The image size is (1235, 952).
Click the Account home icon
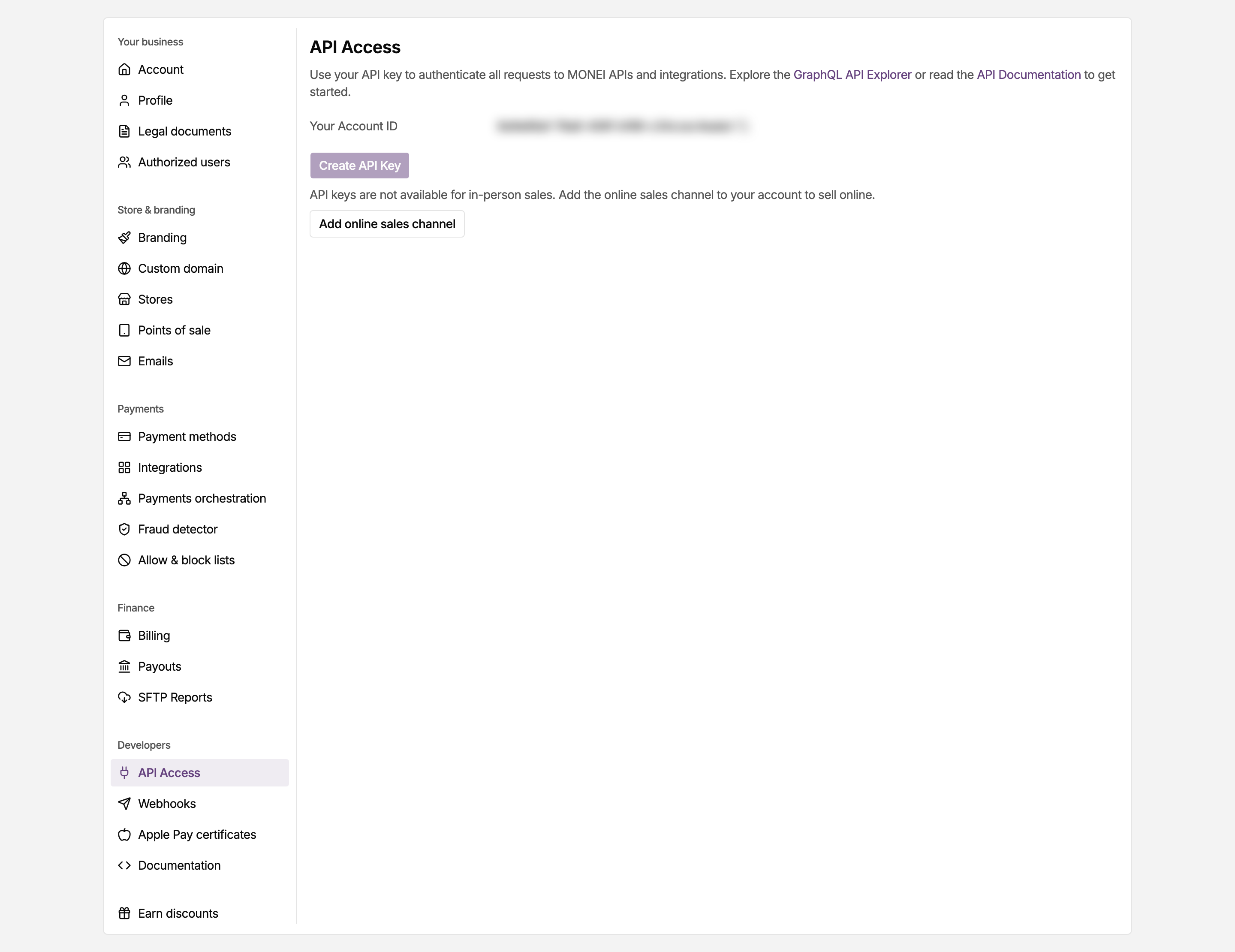124,69
